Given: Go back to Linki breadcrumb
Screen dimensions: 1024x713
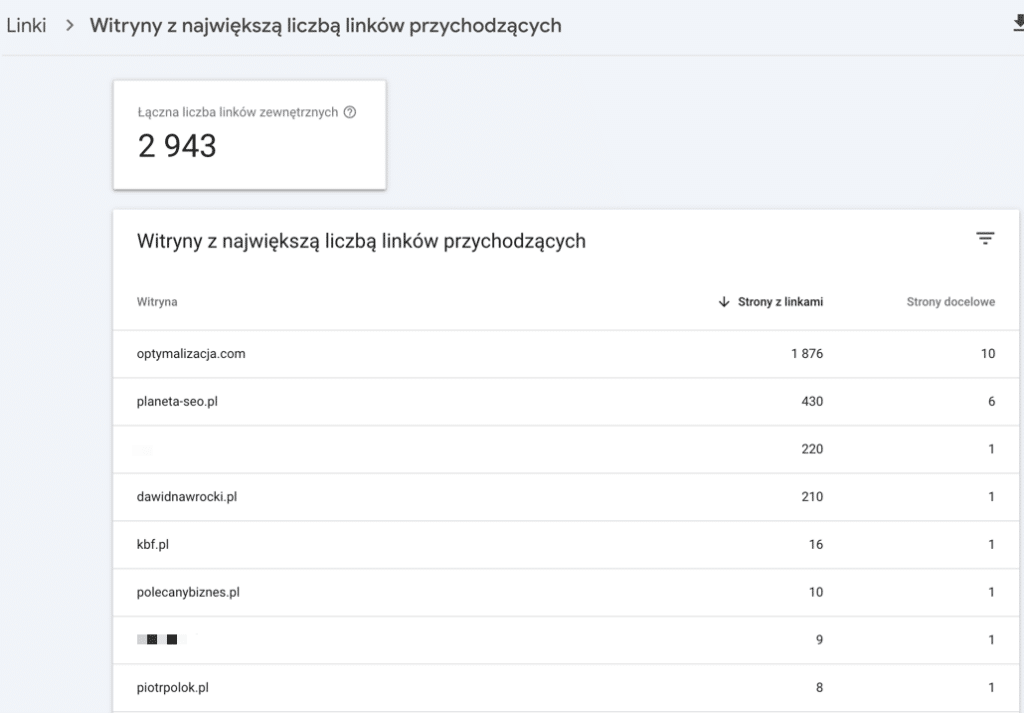Looking at the screenshot, I should tap(26, 25).
